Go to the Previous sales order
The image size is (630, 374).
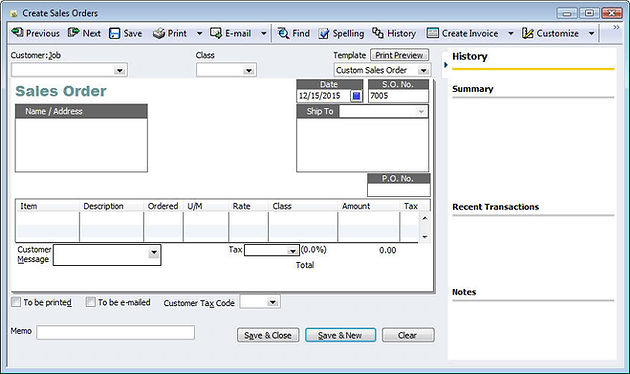pos(35,33)
